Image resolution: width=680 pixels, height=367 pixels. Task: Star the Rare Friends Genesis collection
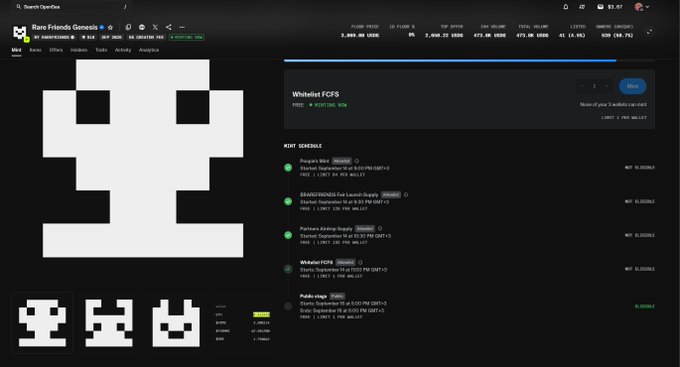pos(110,27)
